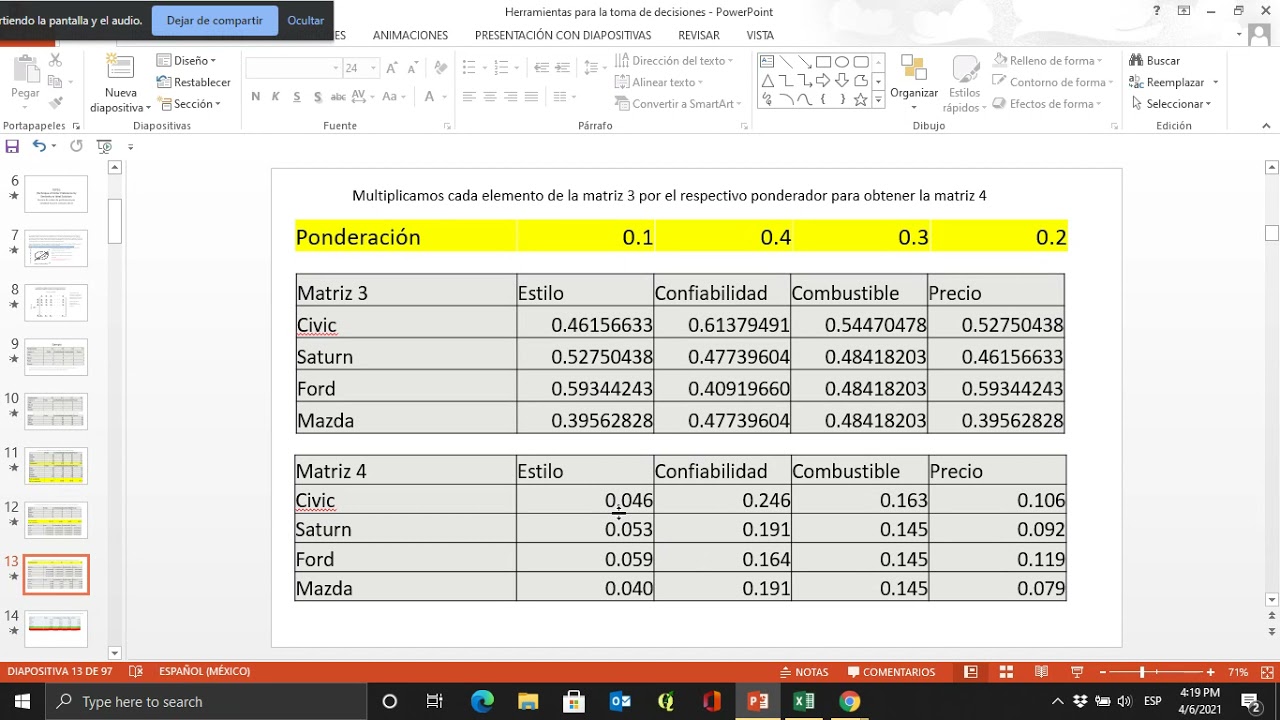Start slideshow from beginning icon
Image resolution: width=1280 pixels, height=720 pixels.
click(104, 146)
